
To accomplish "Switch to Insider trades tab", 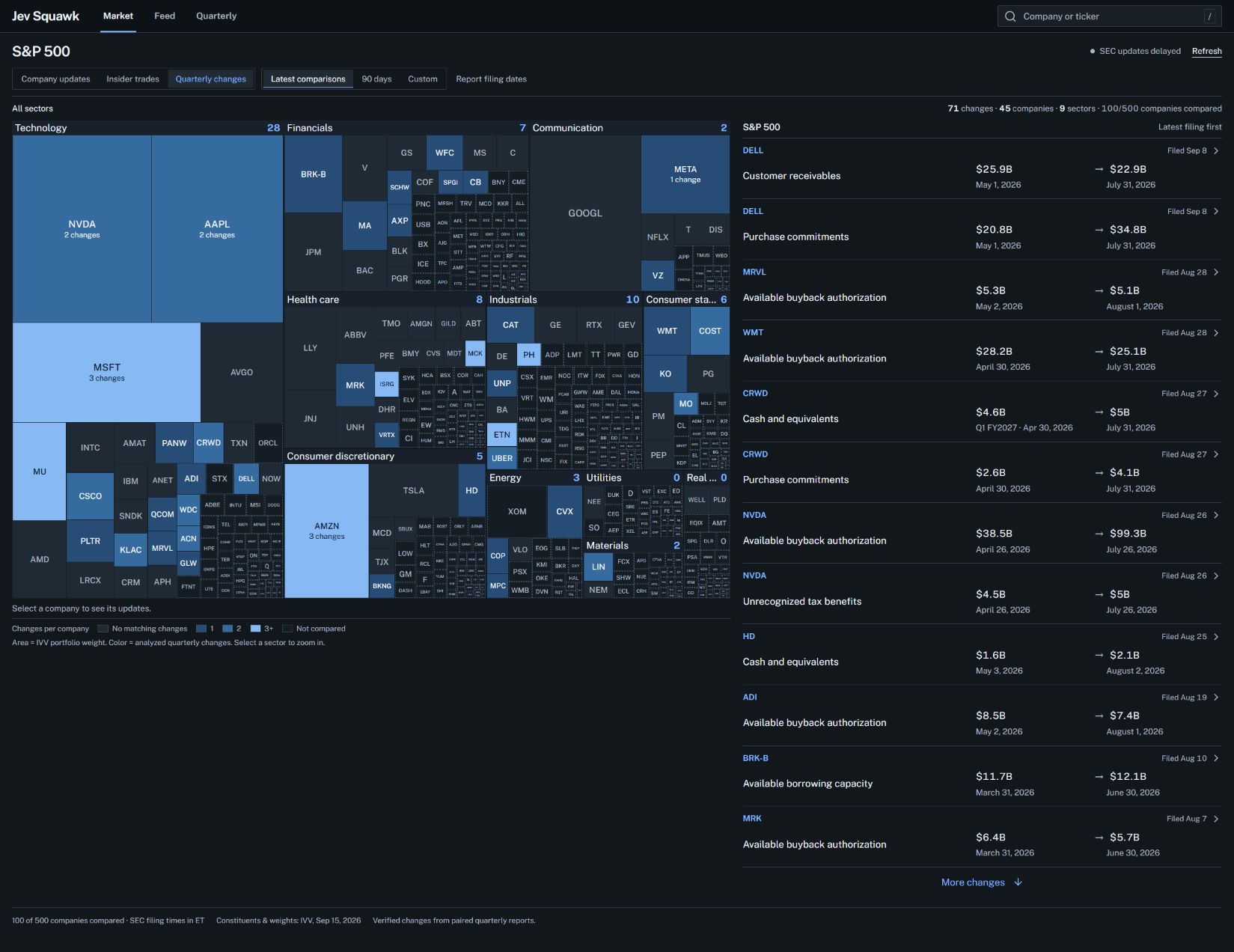I will click(132, 79).
